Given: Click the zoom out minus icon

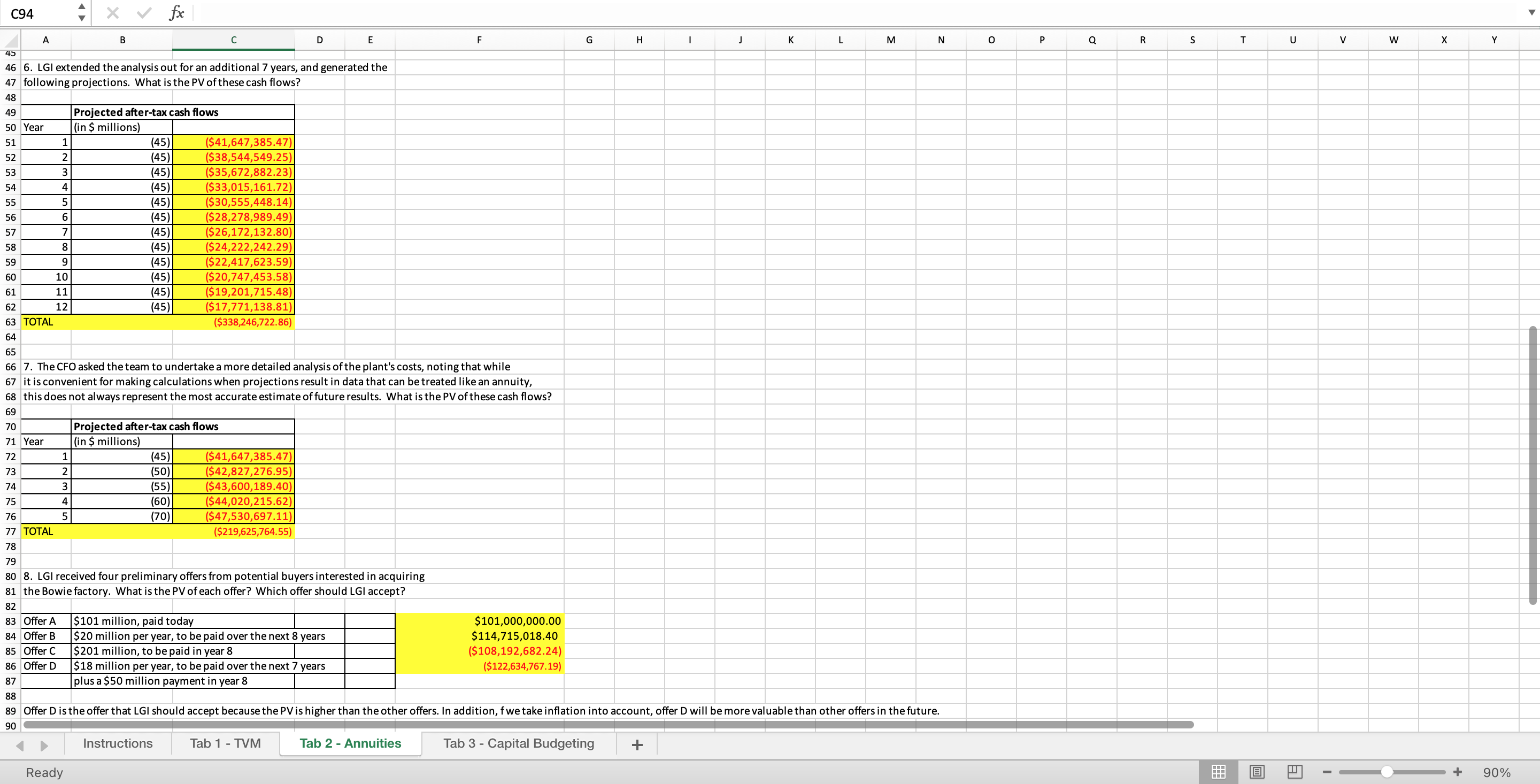Looking at the screenshot, I should (1326, 772).
